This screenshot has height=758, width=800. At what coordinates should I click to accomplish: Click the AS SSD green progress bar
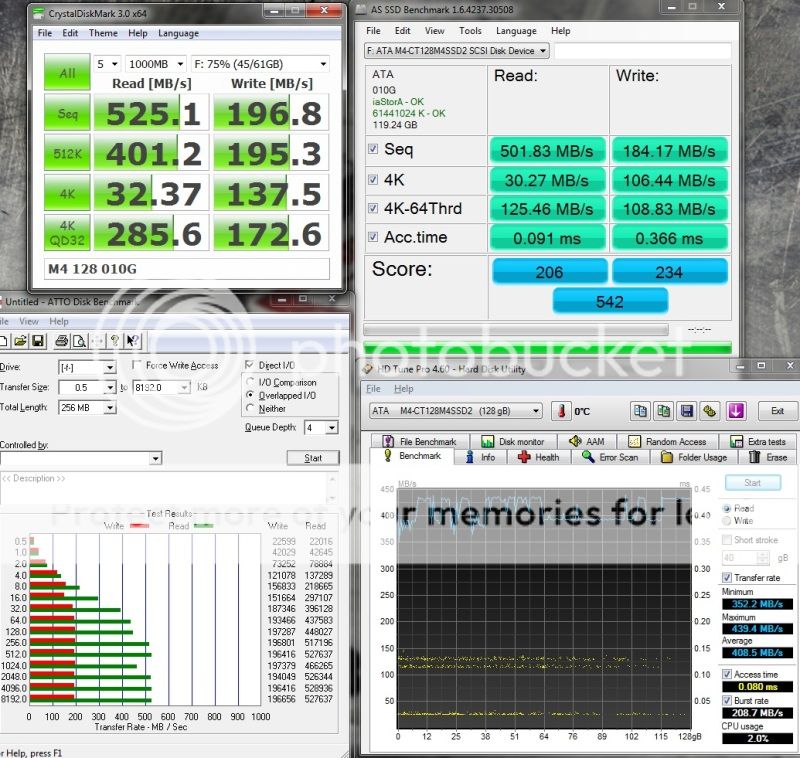pos(550,349)
